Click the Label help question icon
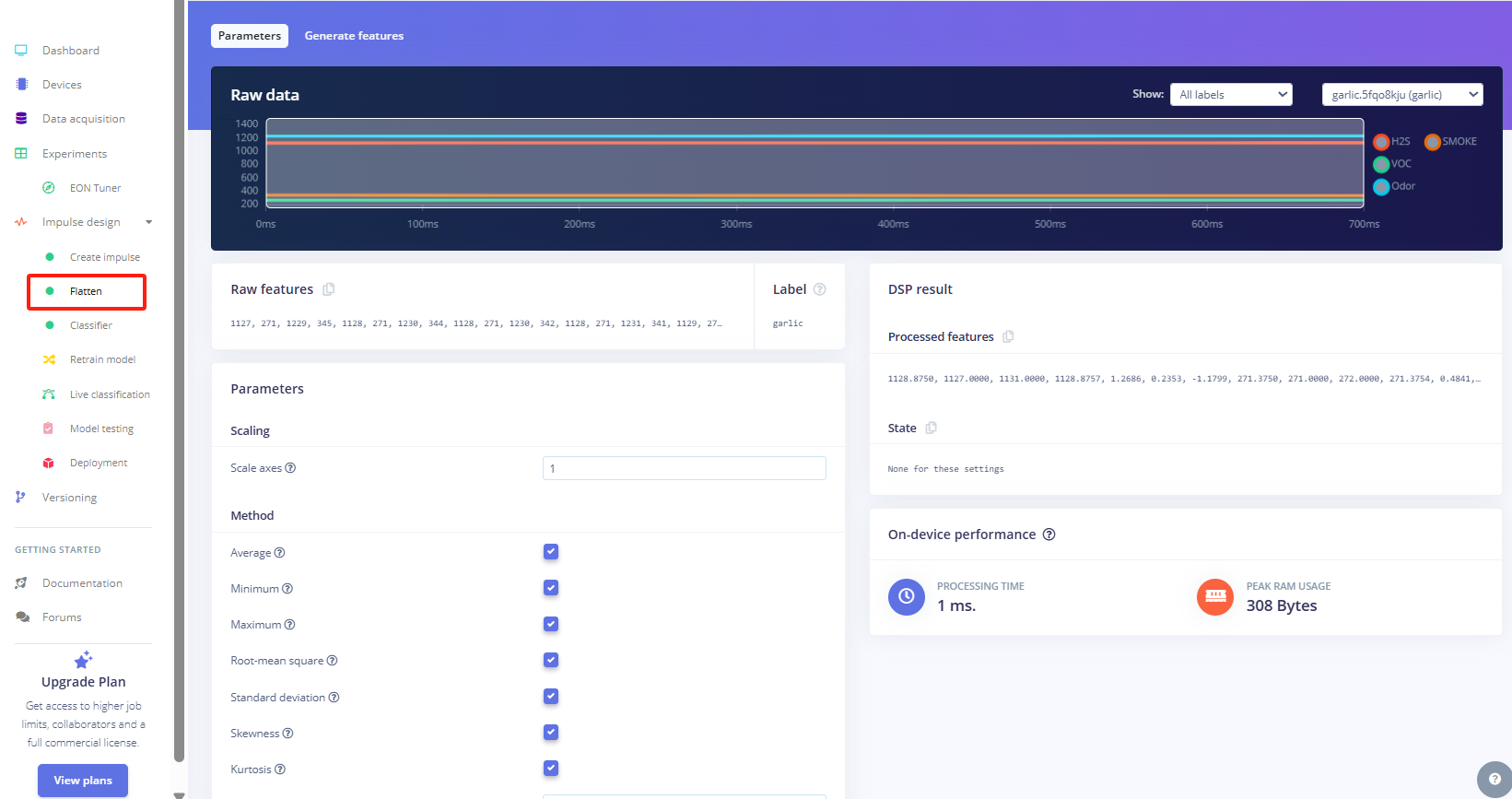The height and width of the screenshot is (799, 1512). (819, 289)
